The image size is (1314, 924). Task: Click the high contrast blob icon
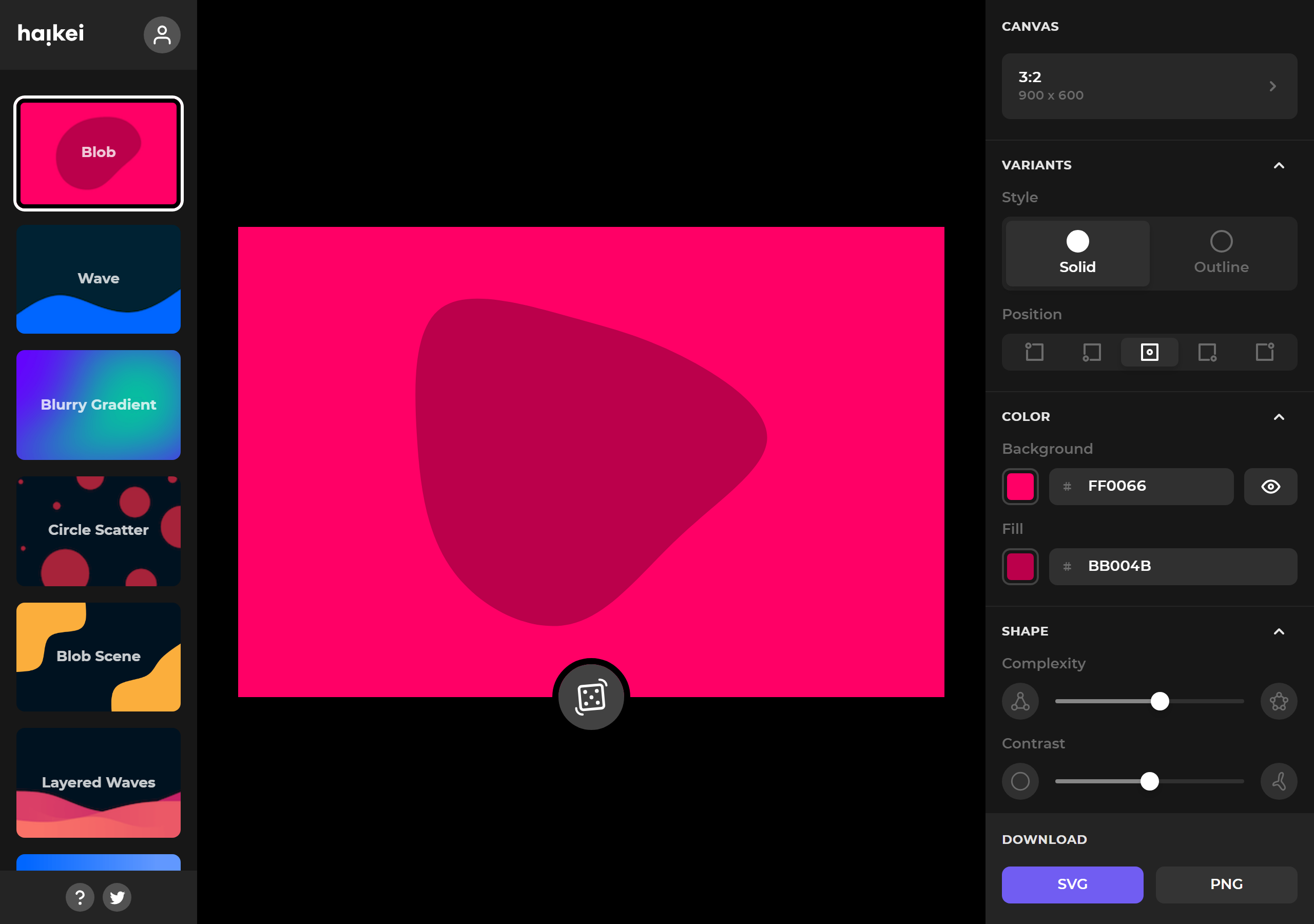coord(1279,781)
